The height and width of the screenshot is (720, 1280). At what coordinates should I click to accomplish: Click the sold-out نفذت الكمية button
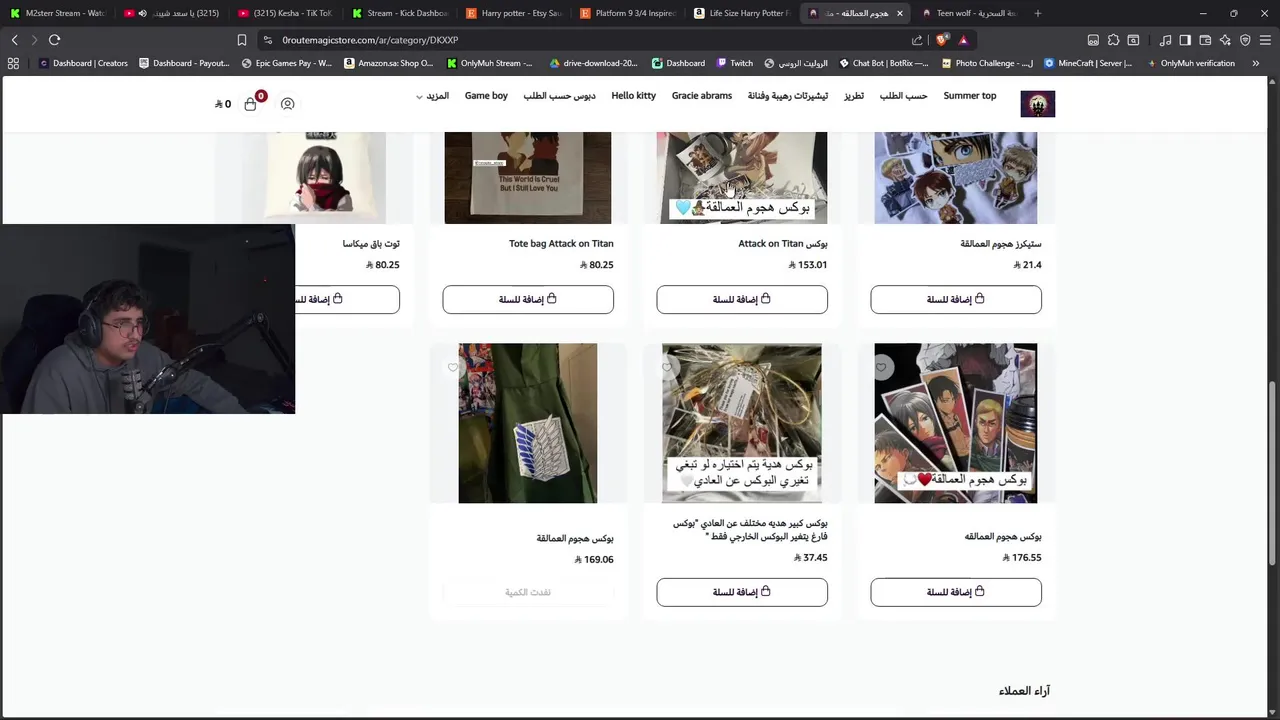[x=528, y=592]
